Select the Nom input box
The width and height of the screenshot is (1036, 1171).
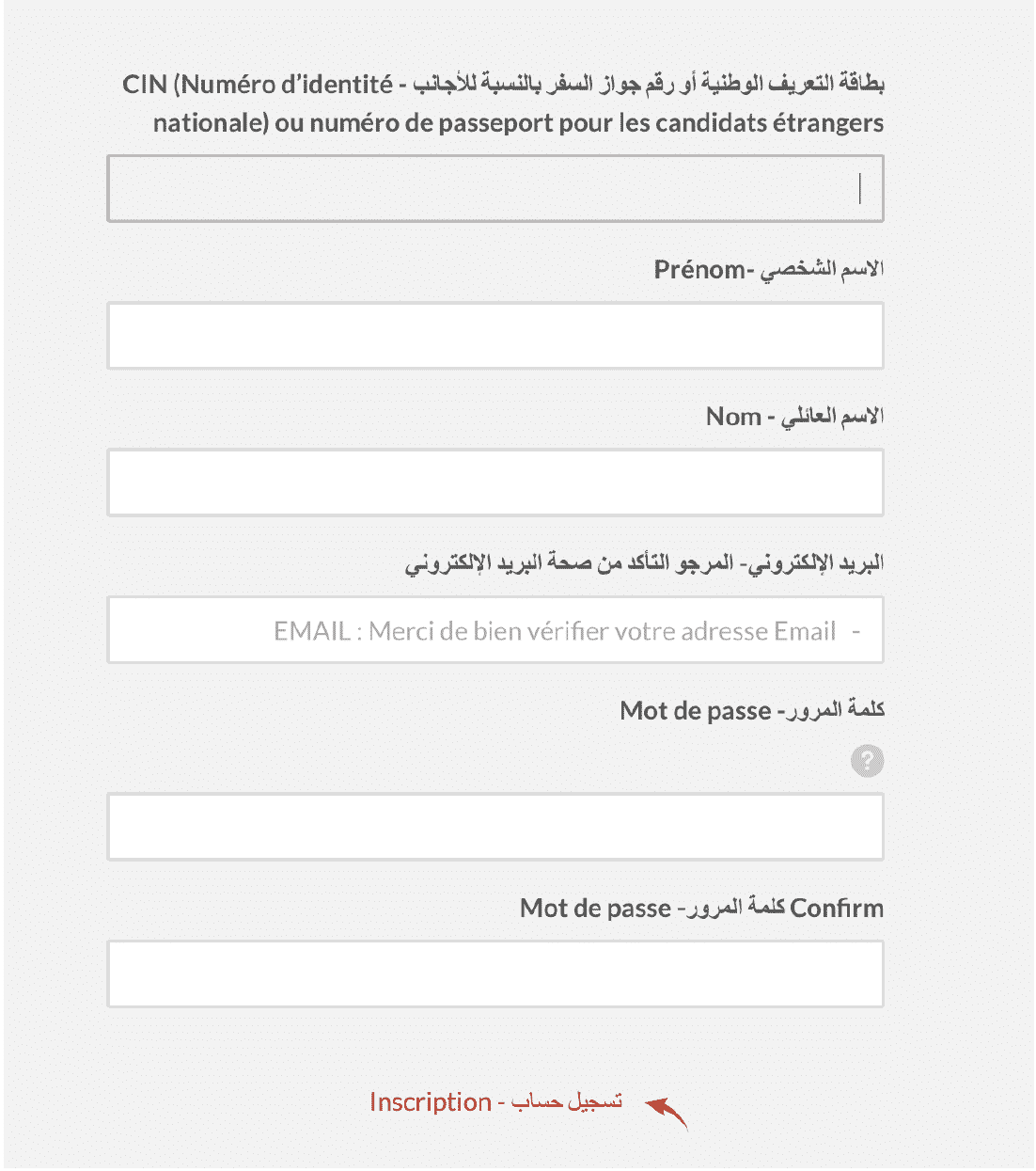coord(495,482)
